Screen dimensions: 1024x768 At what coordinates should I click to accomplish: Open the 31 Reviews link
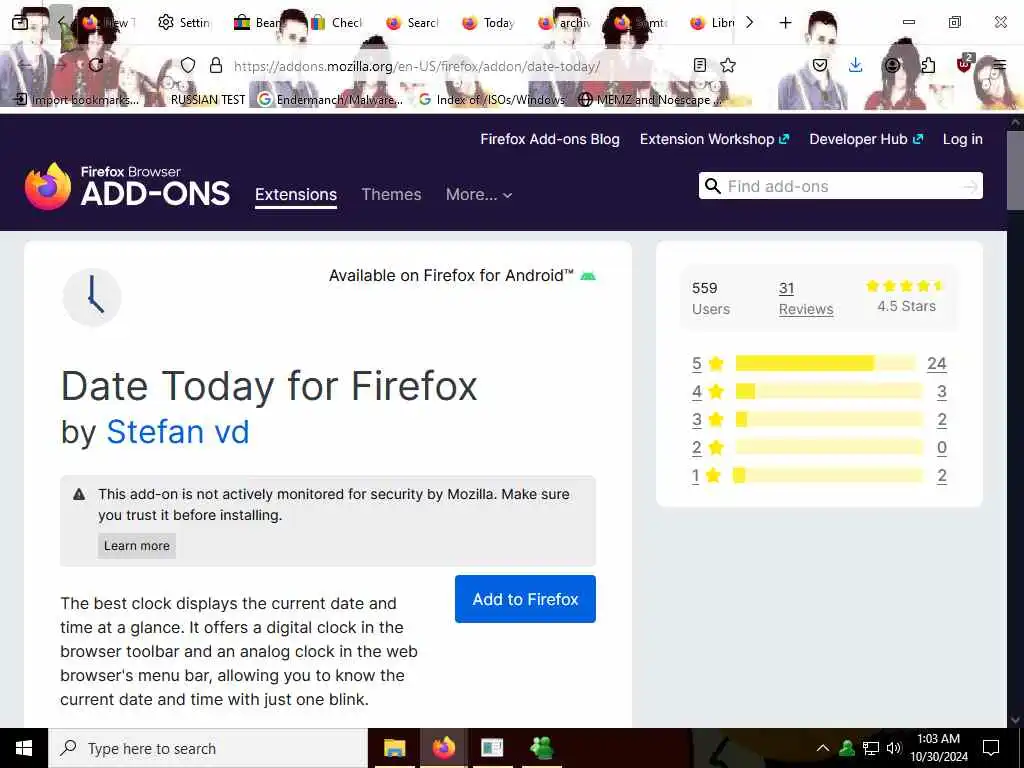point(806,298)
